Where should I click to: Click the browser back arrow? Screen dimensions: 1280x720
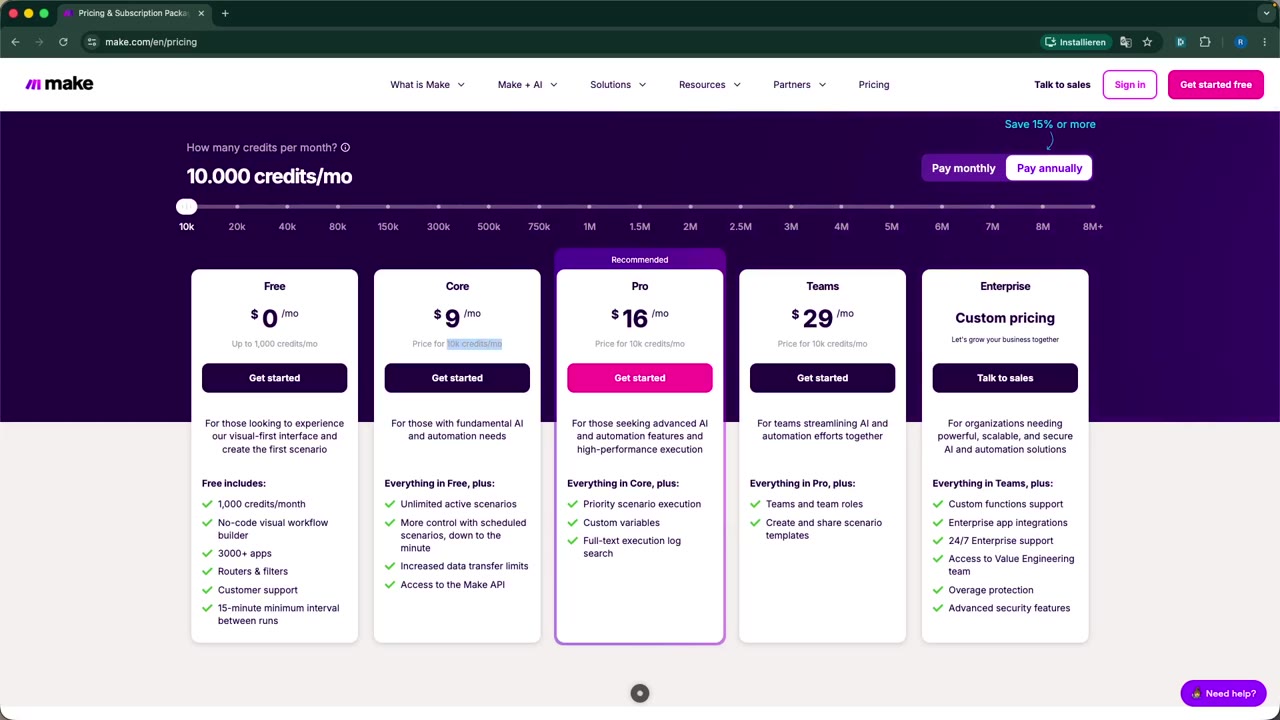coord(15,42)
